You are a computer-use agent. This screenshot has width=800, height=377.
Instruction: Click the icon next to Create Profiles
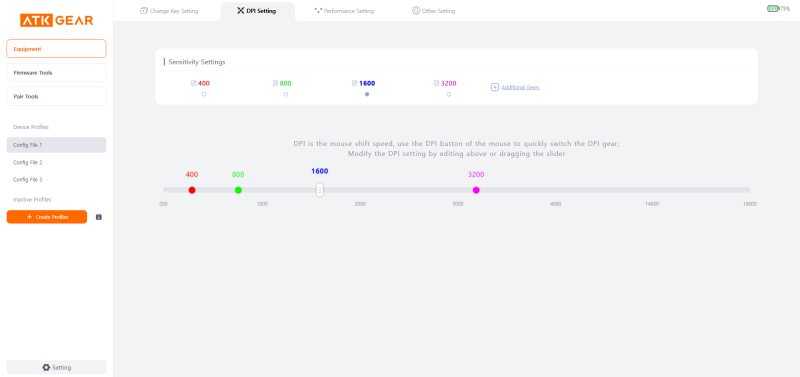coord(99,217)
